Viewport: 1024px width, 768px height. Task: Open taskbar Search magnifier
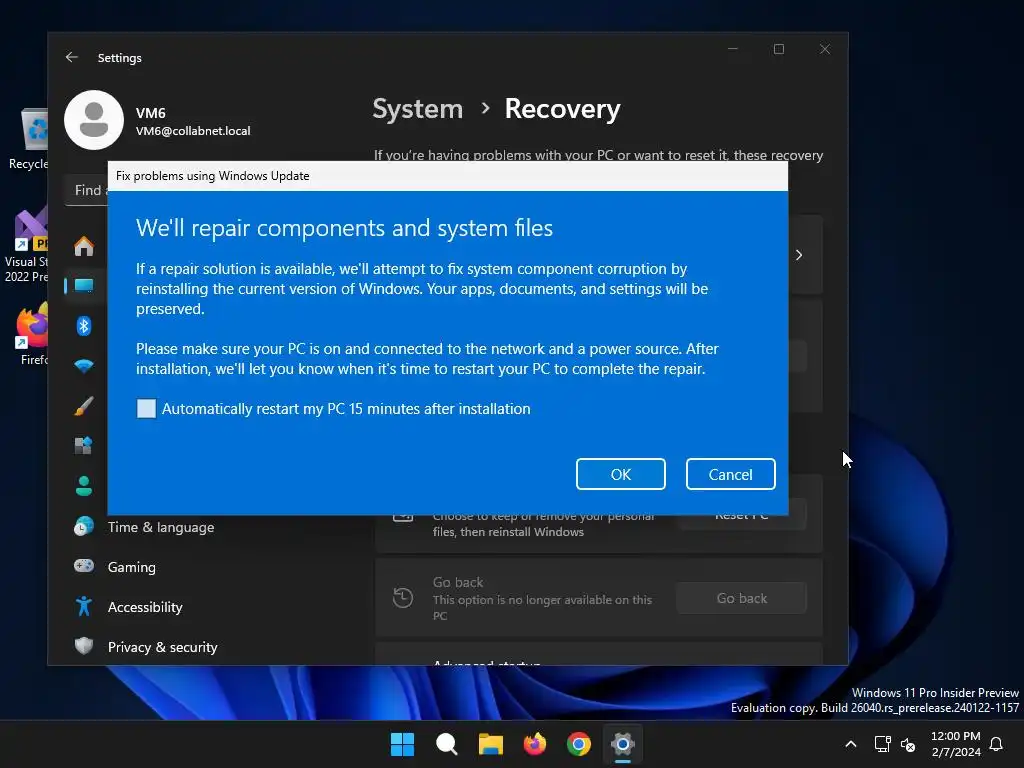tap(447, 744)
